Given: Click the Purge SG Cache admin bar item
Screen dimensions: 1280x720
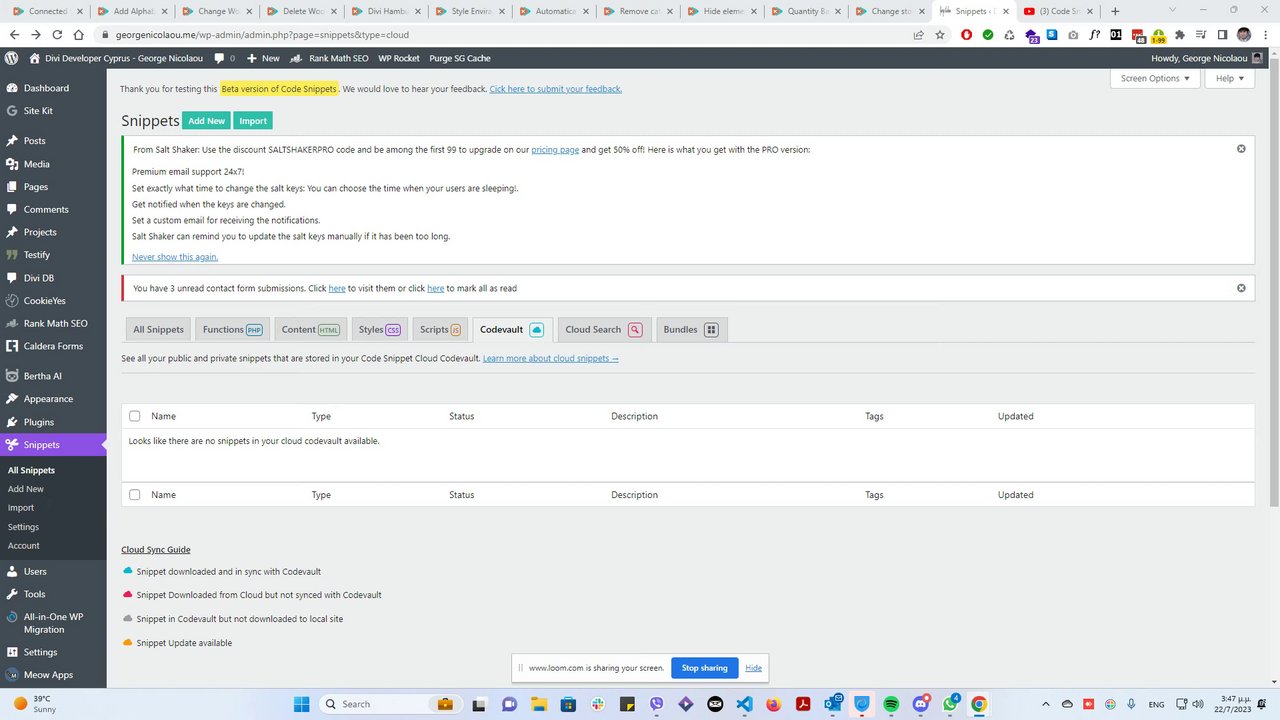Looking at the screenshot, I should point(459,58).
